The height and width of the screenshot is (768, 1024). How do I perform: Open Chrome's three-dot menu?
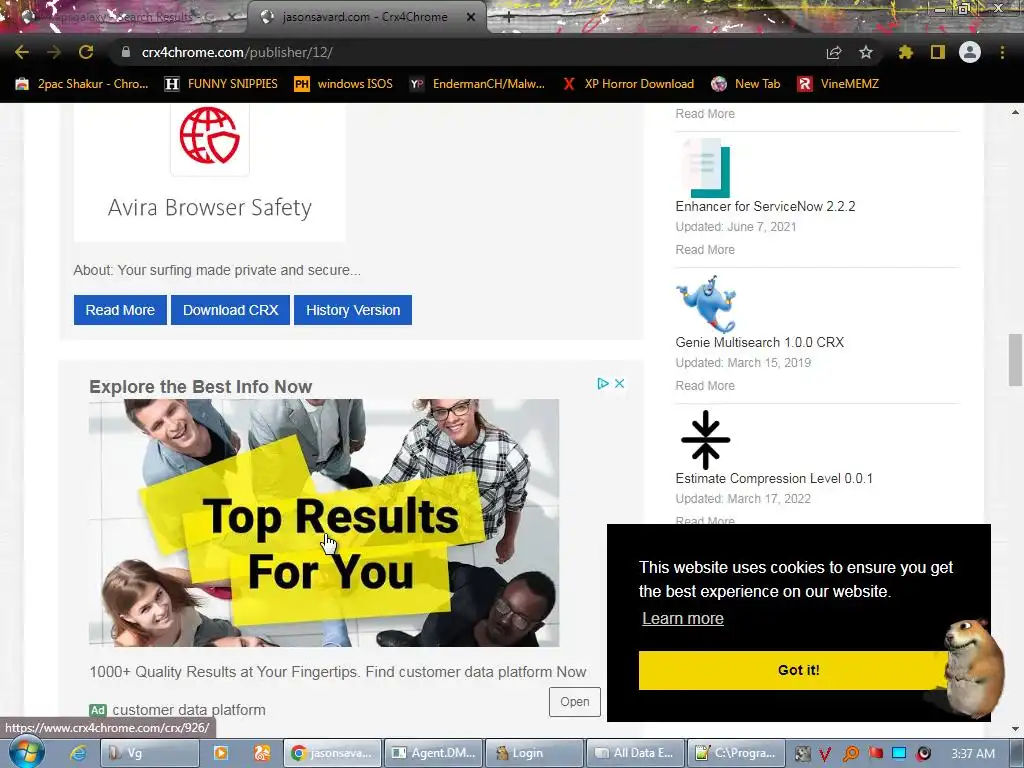point(1002,52)
